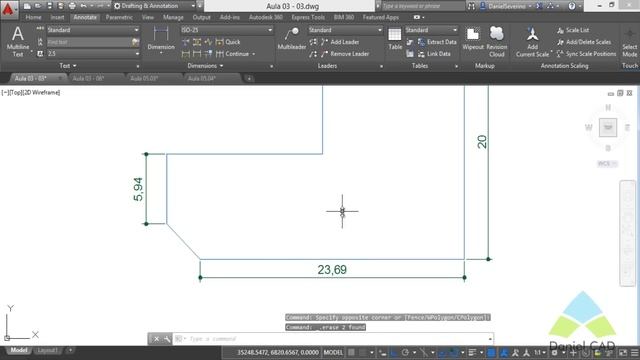
Task: Open the text height 2.5 dropdown
Action: pyautogui.click(x=93, y=53)
